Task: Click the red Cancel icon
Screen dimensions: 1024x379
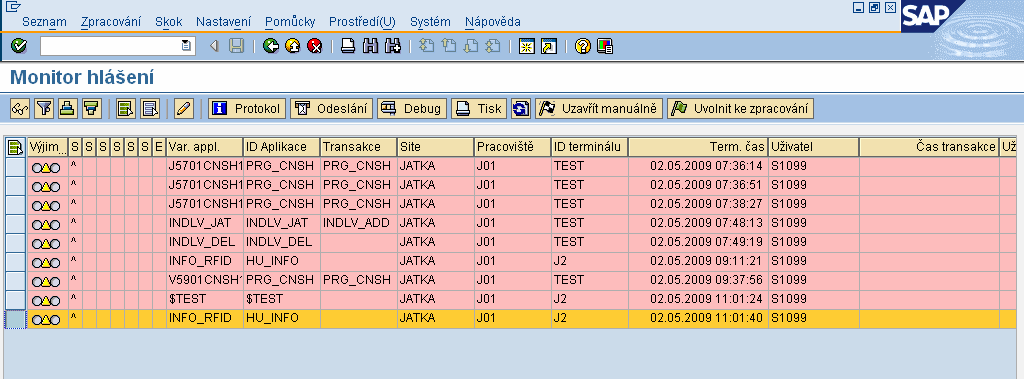Action: click(x=315, y=46)
